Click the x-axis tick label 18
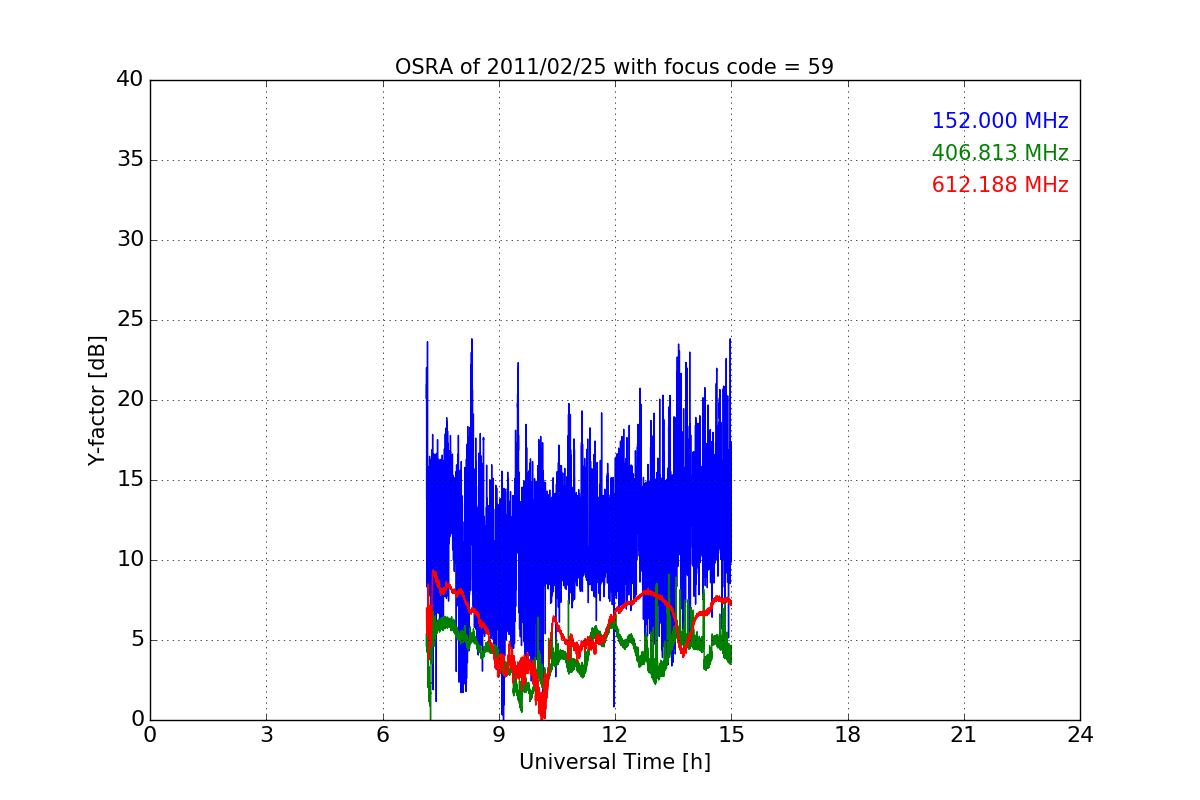This screenshot has width=1200, height=800. (847, 734)
